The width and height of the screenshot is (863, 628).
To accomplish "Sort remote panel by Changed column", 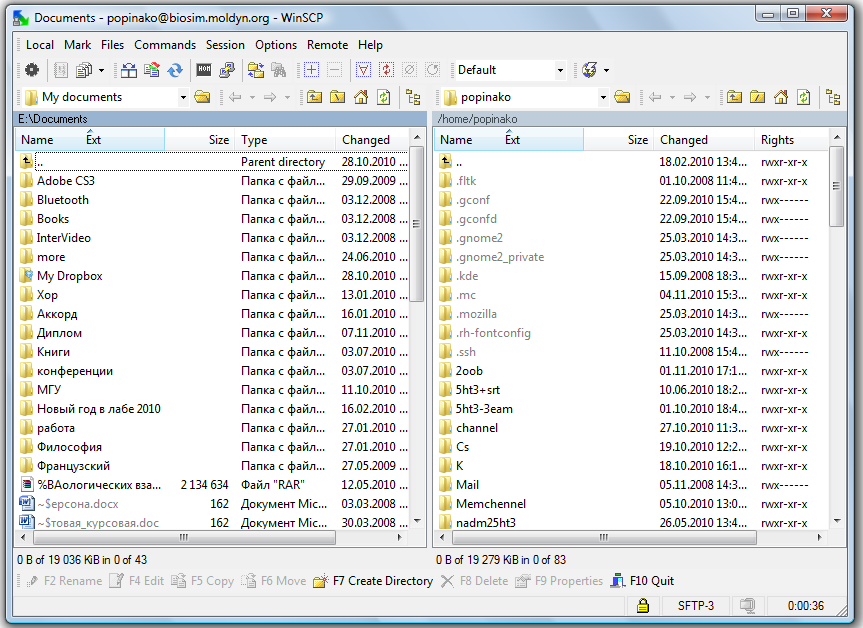I will pyautogui.click(x=704, y=140).
